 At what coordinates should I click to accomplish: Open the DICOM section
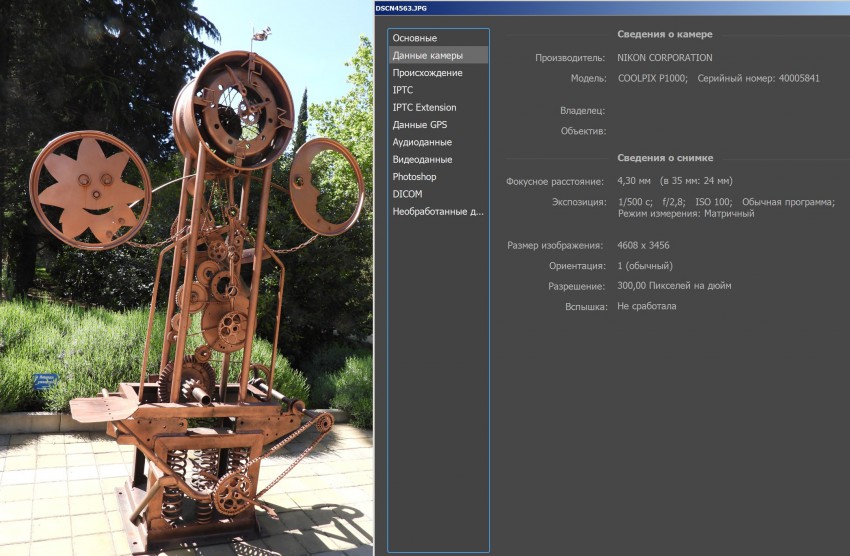[407, 194]
